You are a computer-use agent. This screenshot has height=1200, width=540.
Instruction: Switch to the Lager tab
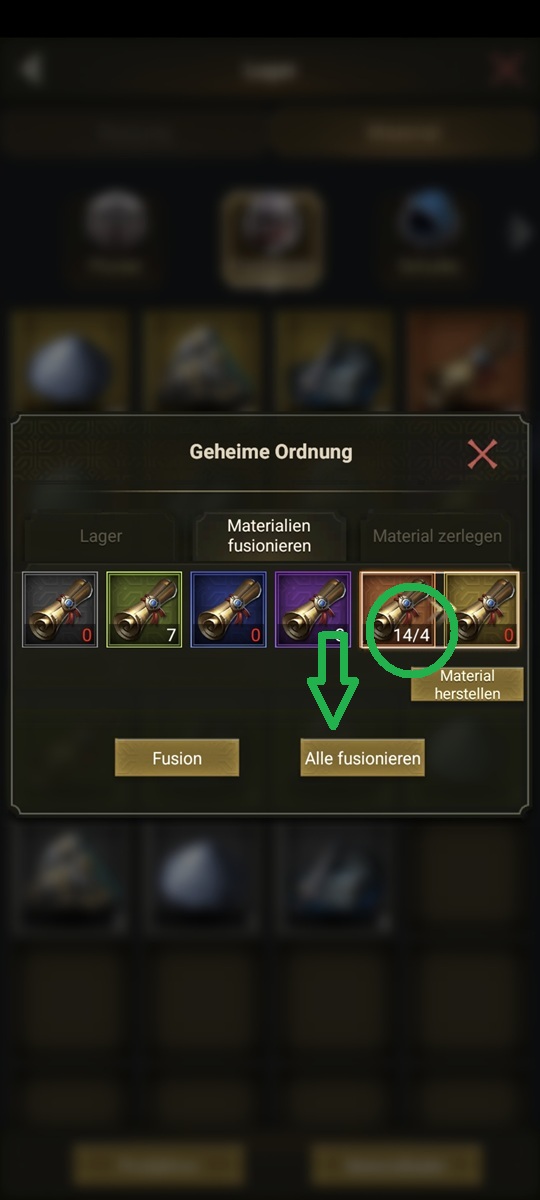click(101, 536)
